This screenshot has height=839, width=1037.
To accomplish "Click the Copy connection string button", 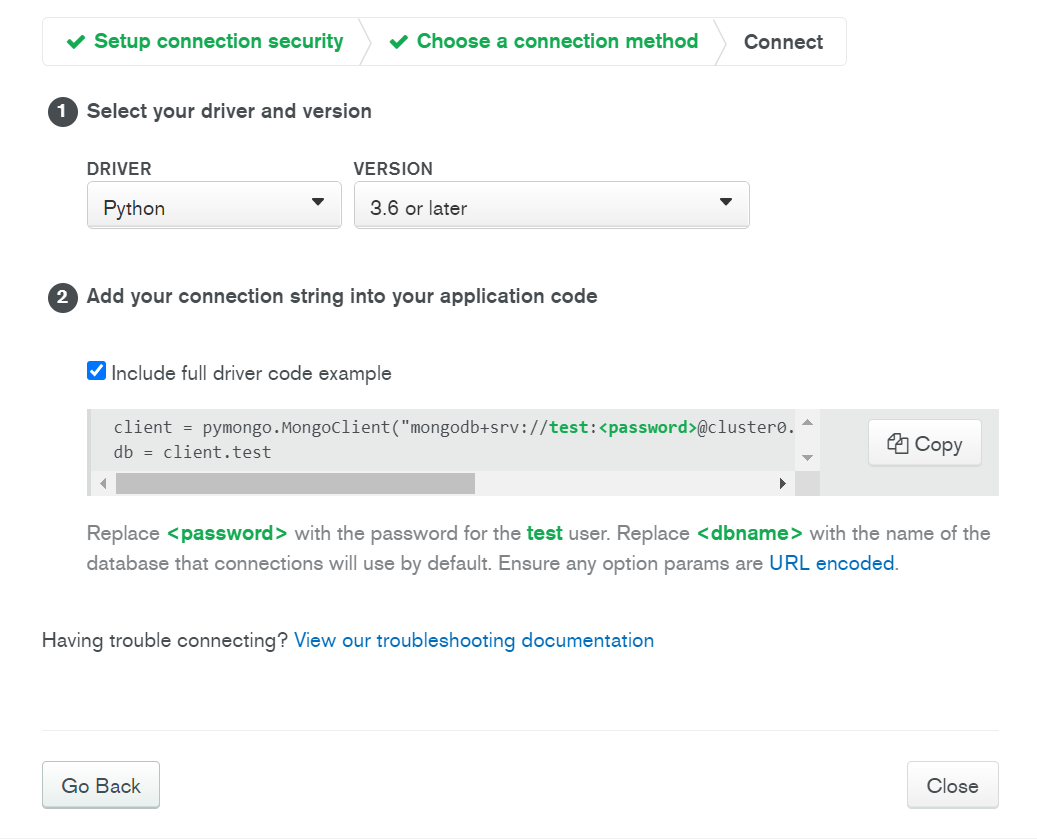I will pos(924,444).
